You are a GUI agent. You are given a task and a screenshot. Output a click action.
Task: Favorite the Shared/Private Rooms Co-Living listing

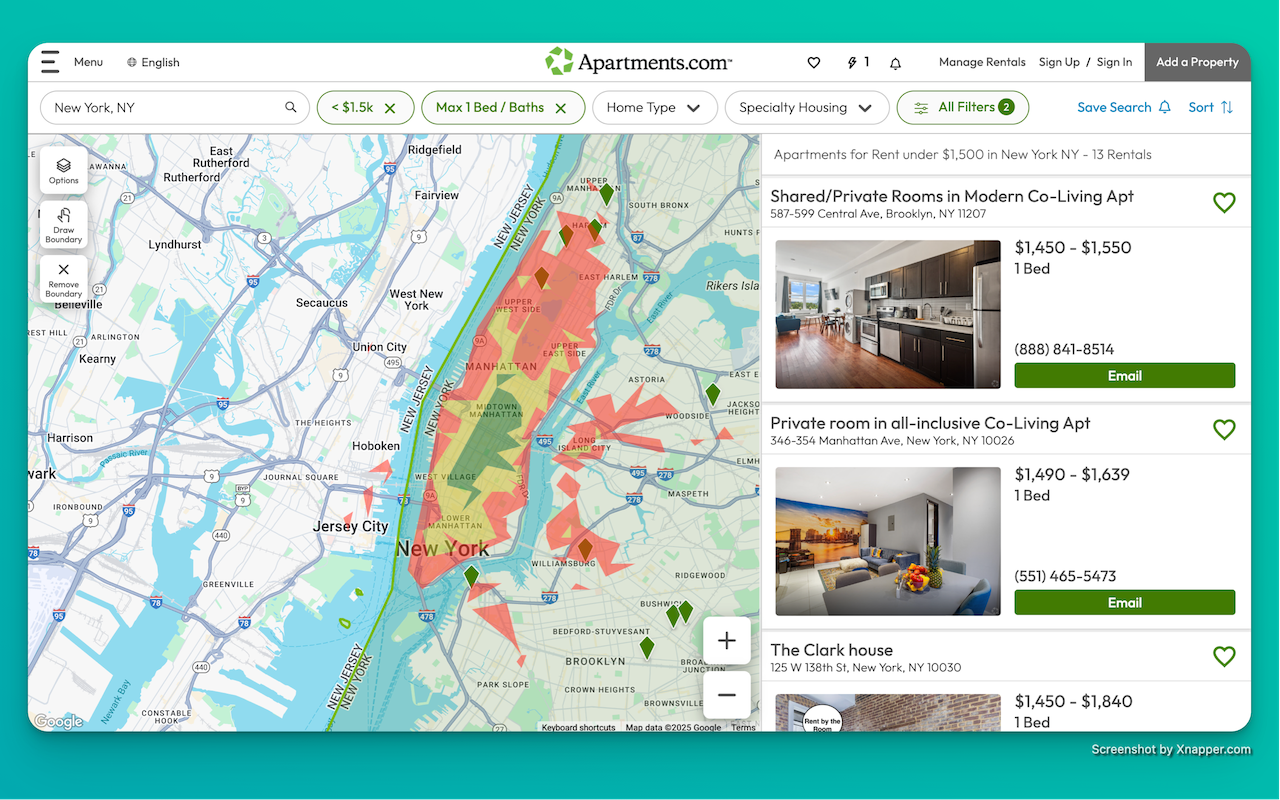1224,202
